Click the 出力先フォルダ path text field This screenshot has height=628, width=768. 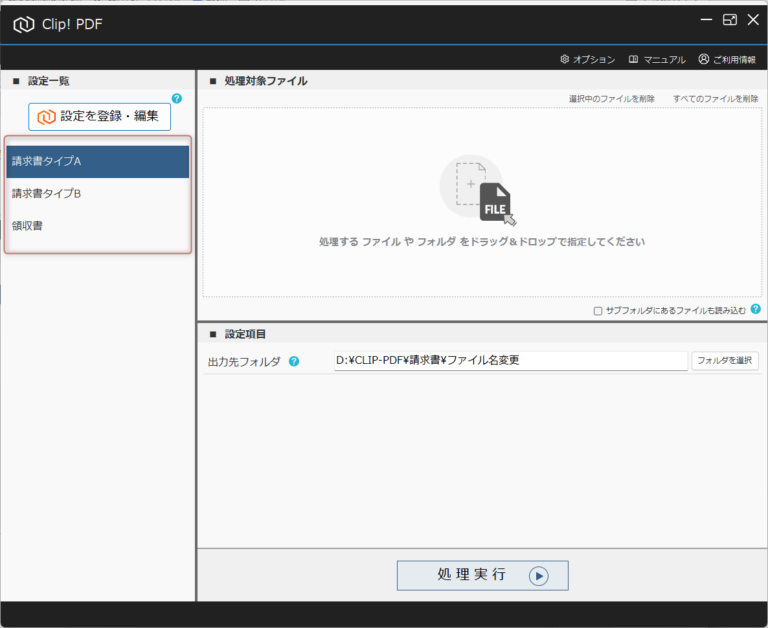(x=510, y=361)
